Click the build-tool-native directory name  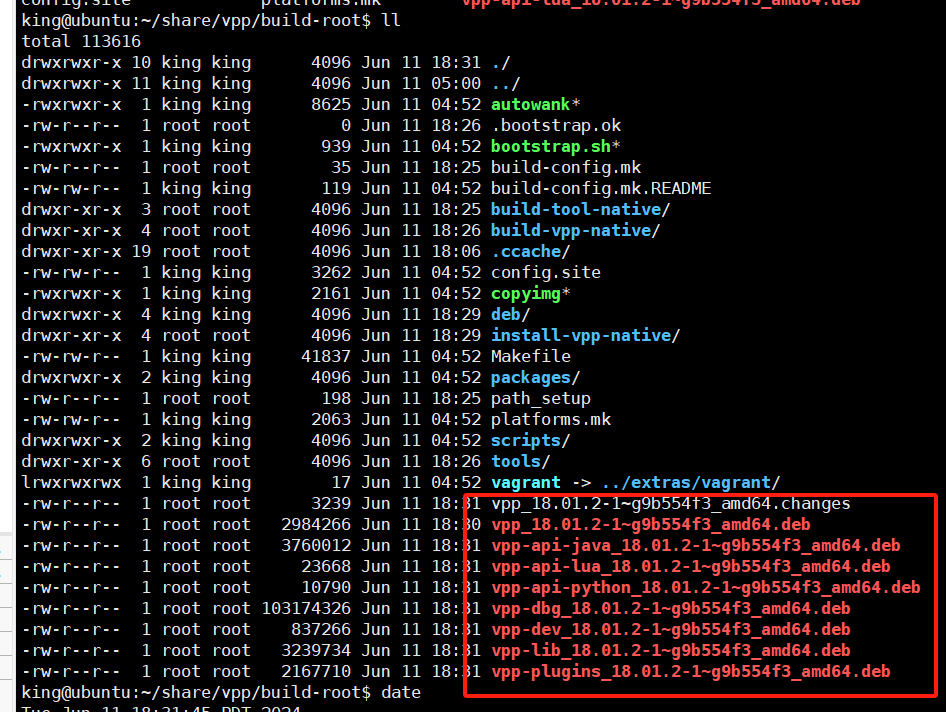coord(576,209)
